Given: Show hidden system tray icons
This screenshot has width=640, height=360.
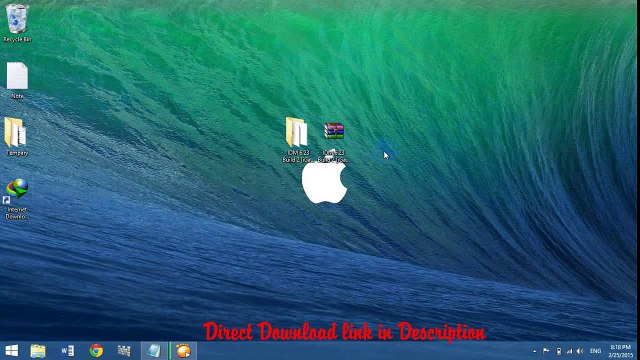Looking at the screenshot, I should click(x=534, y=351).
